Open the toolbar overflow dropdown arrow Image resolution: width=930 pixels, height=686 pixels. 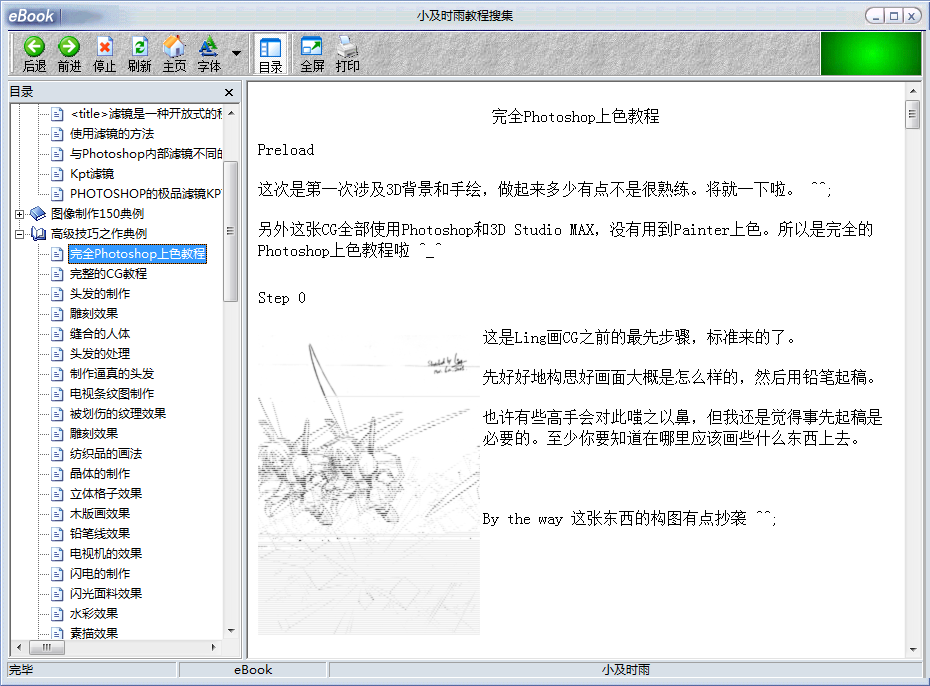tap(237, 53)
